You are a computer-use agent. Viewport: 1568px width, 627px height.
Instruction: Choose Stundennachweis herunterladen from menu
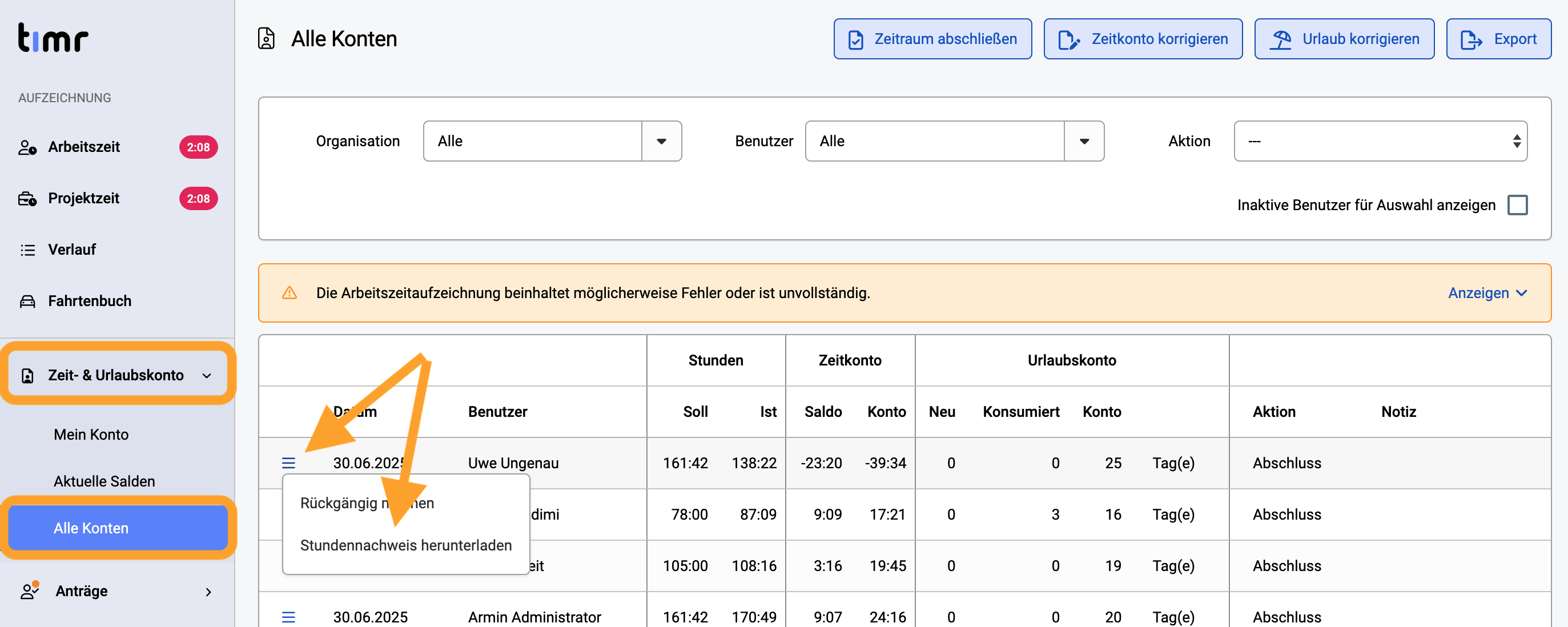[406, 545]
